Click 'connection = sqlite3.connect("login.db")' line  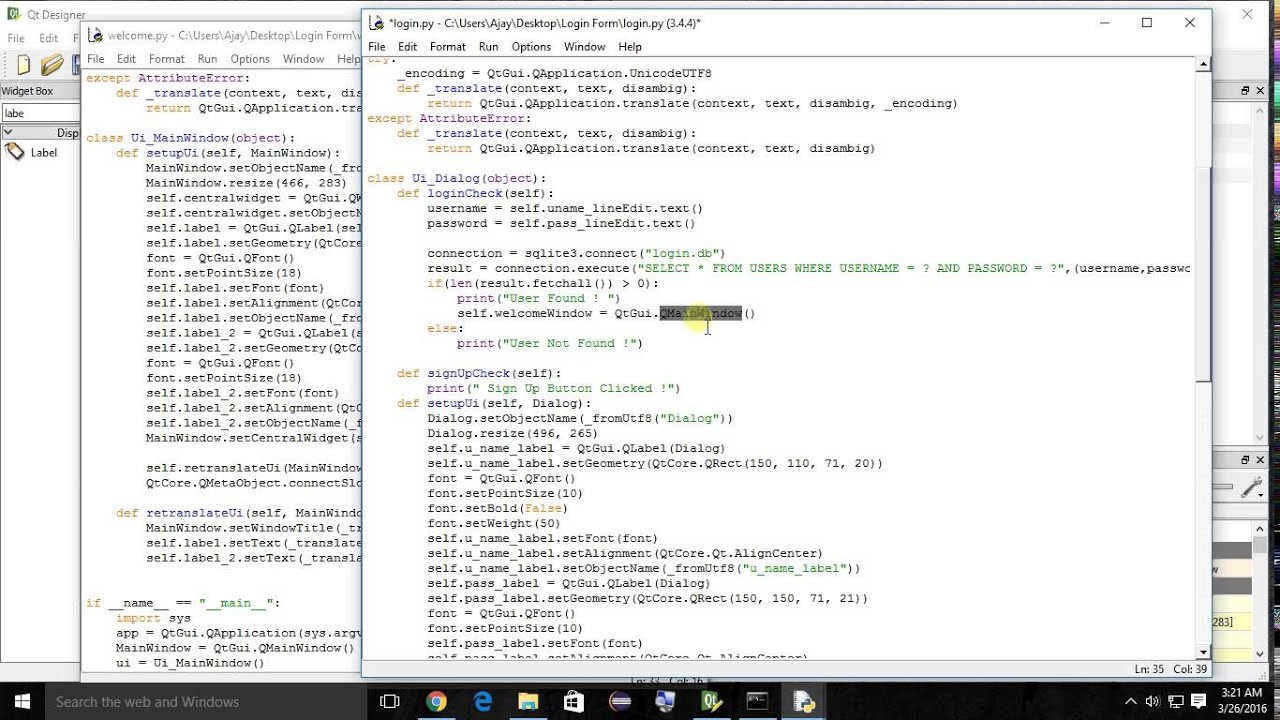pos(576,253)
